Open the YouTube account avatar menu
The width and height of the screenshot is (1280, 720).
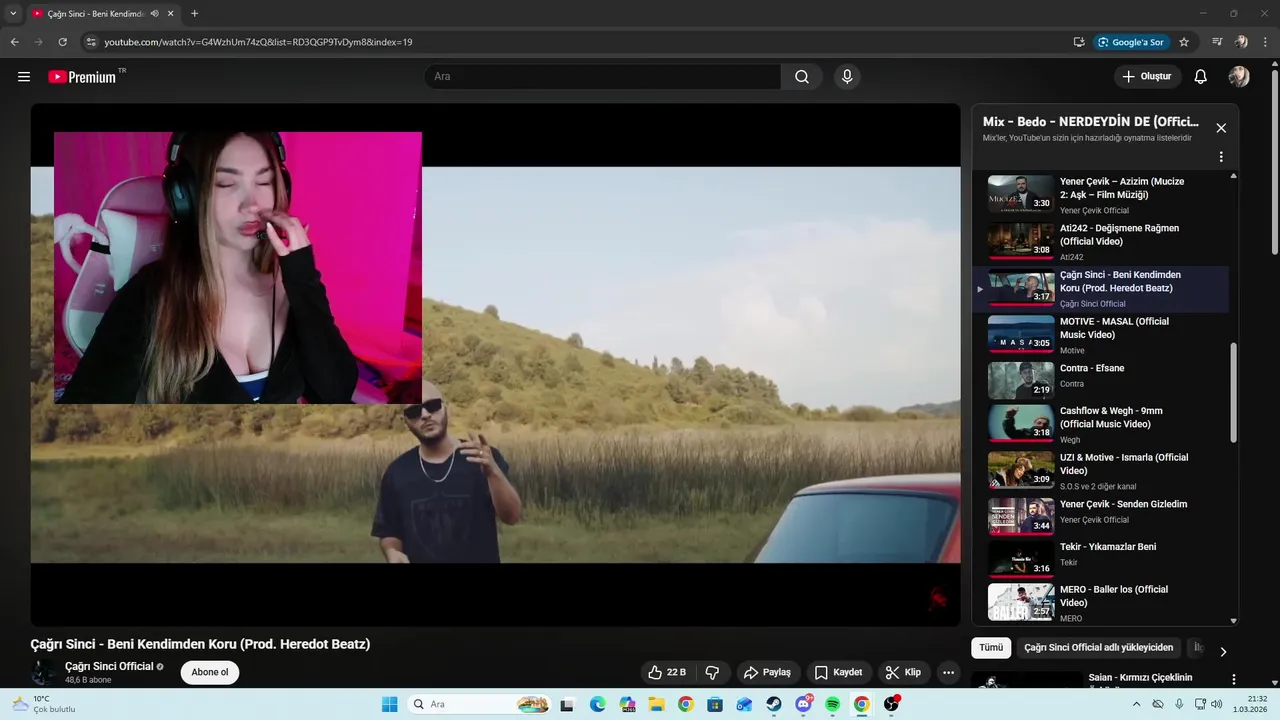[x=1239, y=77]
